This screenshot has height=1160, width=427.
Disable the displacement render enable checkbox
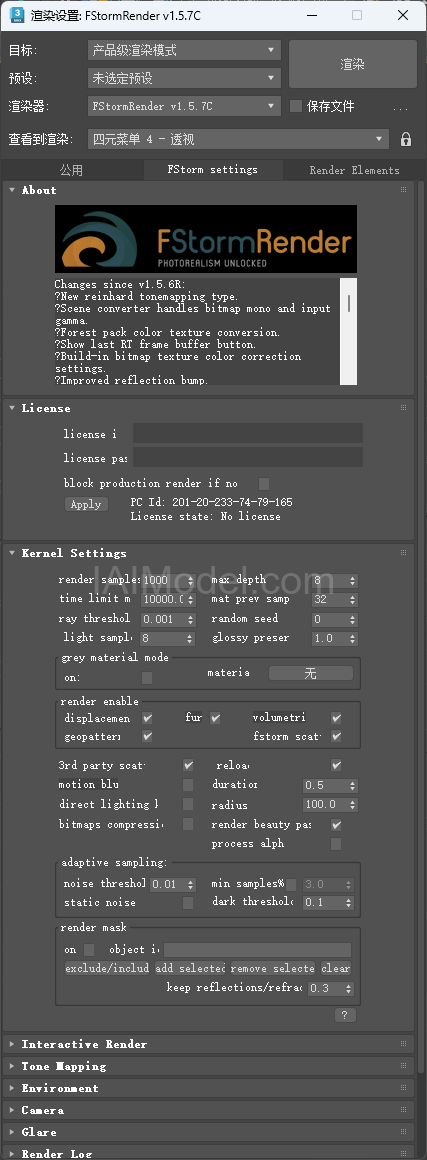[147, 718]
